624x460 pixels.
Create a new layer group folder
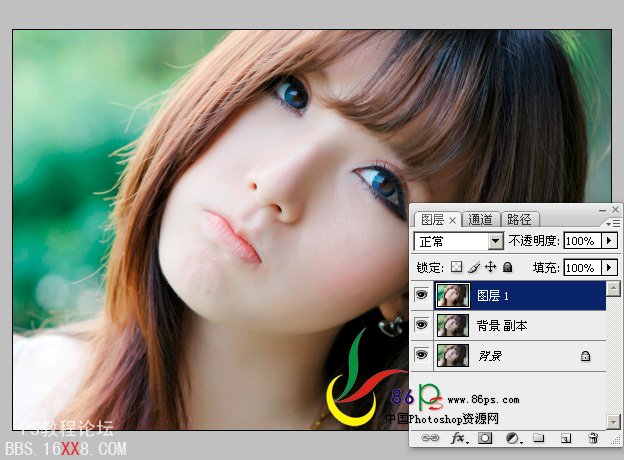coord(538,438)
